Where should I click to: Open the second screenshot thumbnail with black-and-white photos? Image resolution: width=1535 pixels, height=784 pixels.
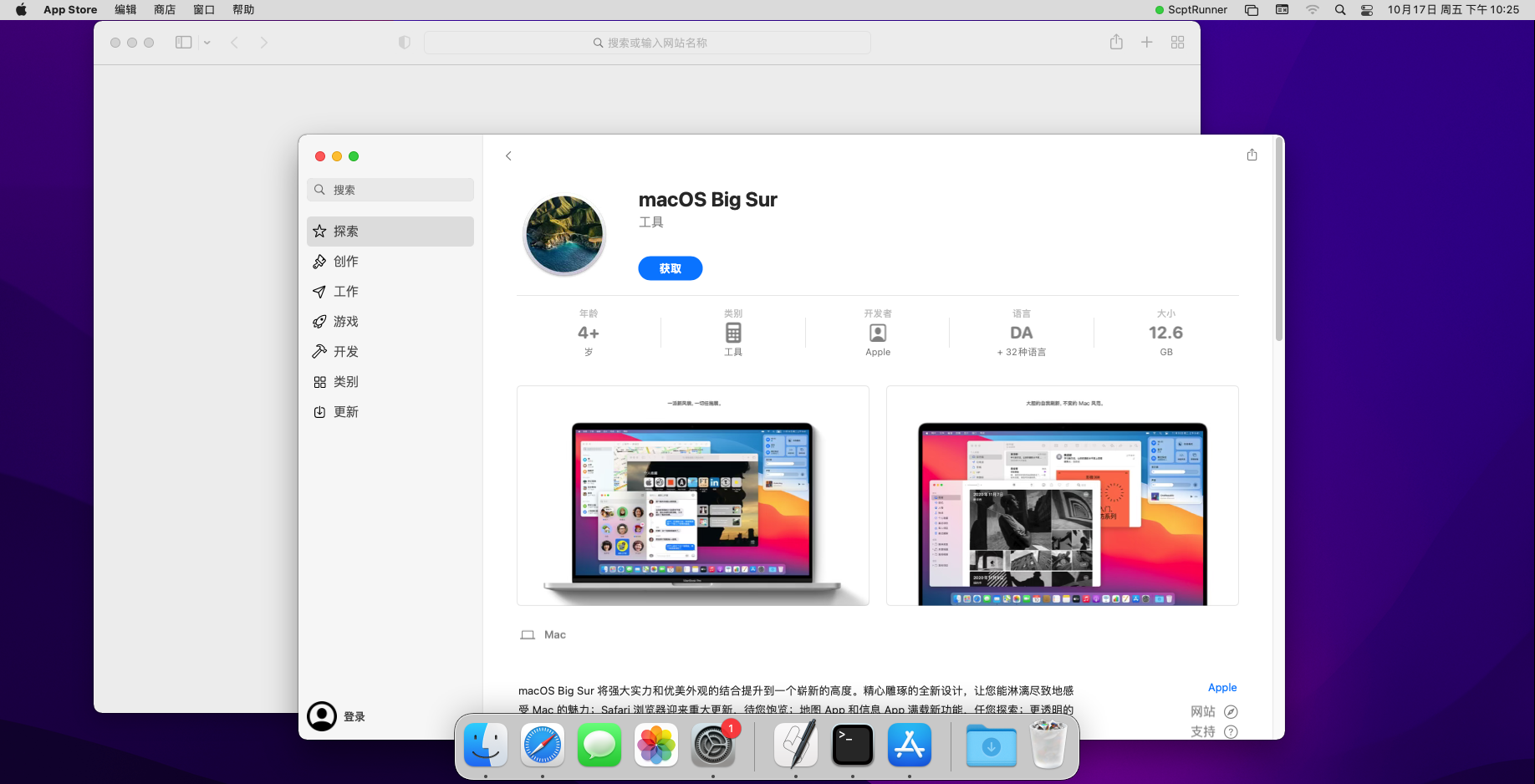pyautogui.click(x=1063, y=496)
